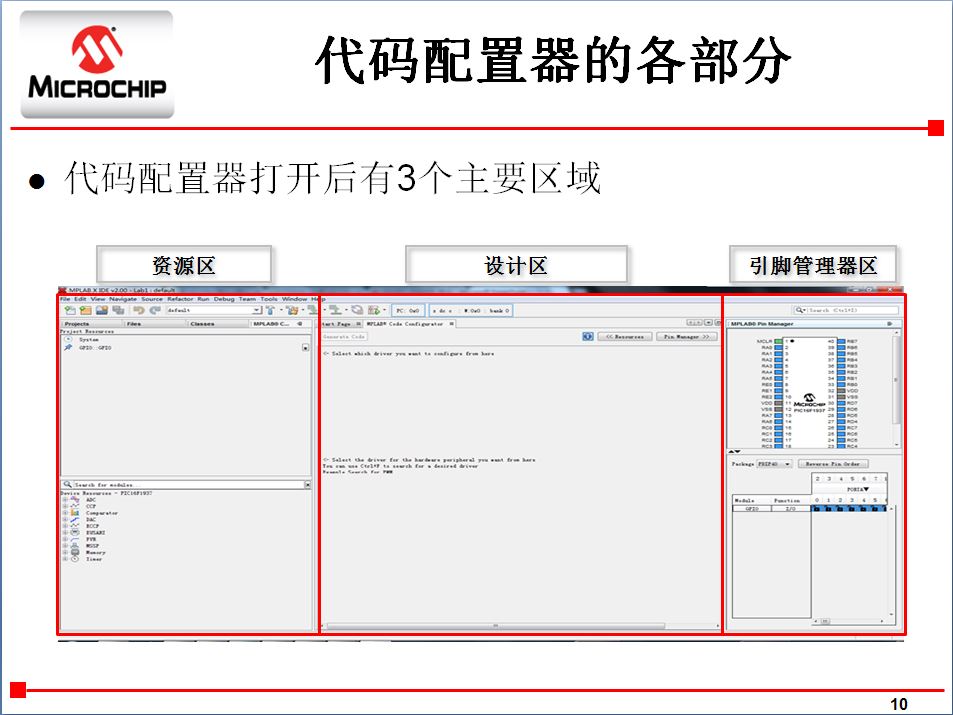
Task: Select the GPIO module table cell
Action: click(752, 509)
